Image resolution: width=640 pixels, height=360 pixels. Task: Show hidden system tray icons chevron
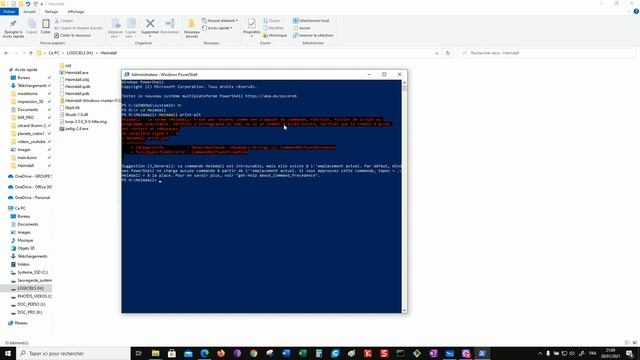(540, 353)
